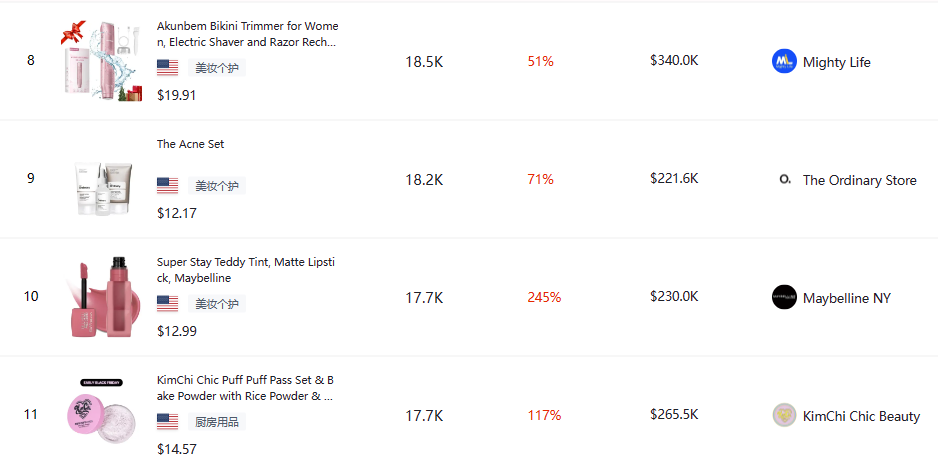Open The Acne Set product title
The image size is (938, 470).
191,144
